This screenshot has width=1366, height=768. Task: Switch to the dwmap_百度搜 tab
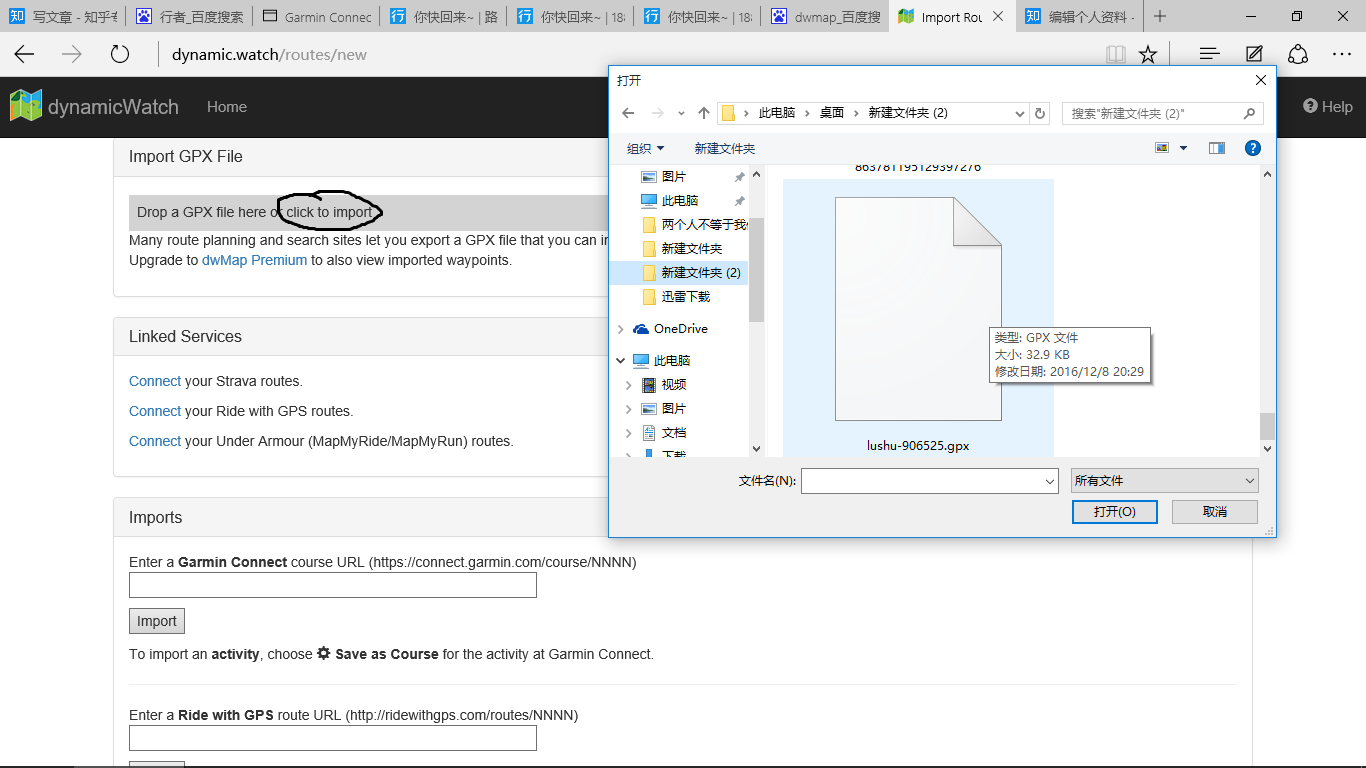825,16
